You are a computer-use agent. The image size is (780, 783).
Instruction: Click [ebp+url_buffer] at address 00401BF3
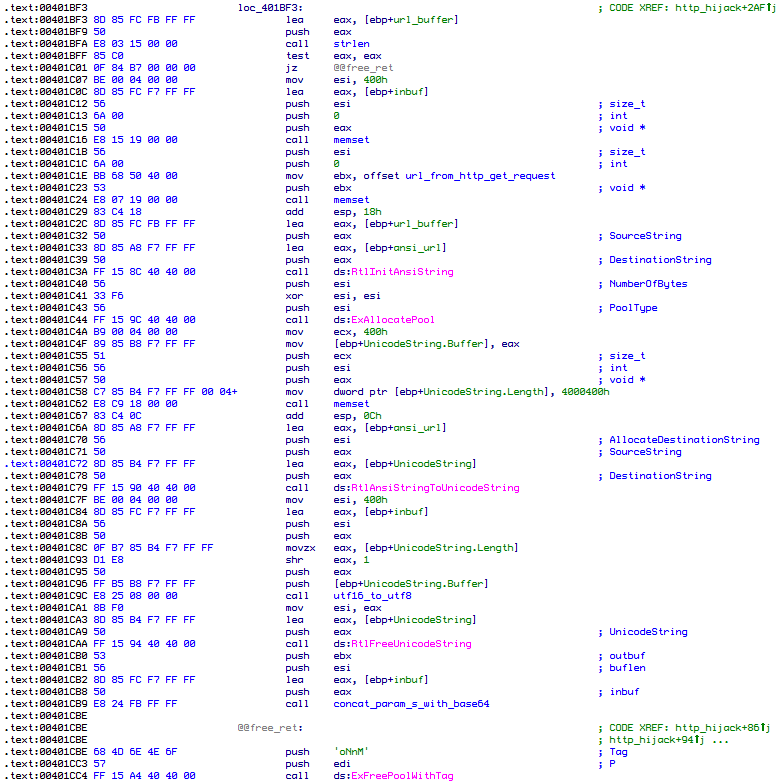point(411,20)
